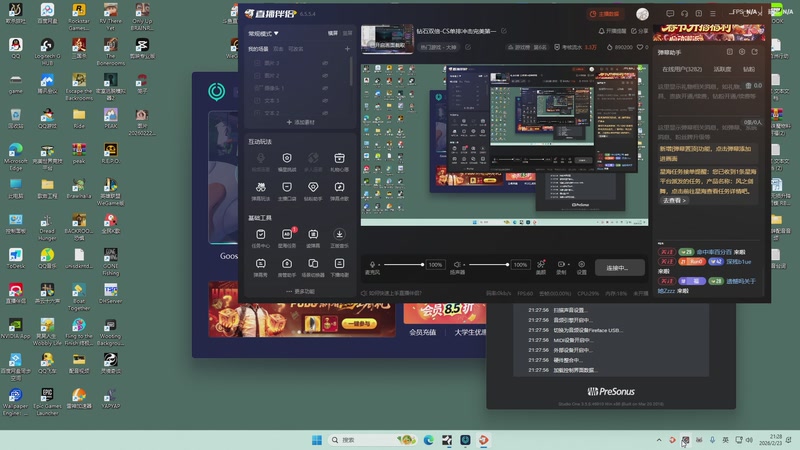Screen dimensions: 800x450
Task: Adjust the speaker volume slider
Action: tap(489, 265)
